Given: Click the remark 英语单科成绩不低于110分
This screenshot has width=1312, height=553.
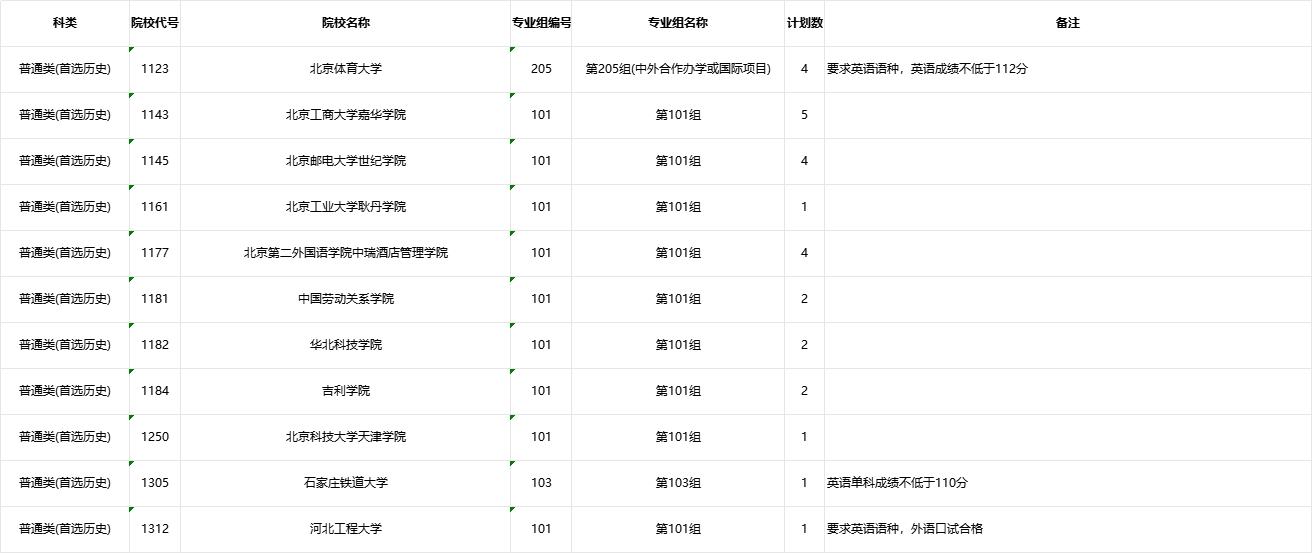Looking at the screenshot, I should (897, 483).
